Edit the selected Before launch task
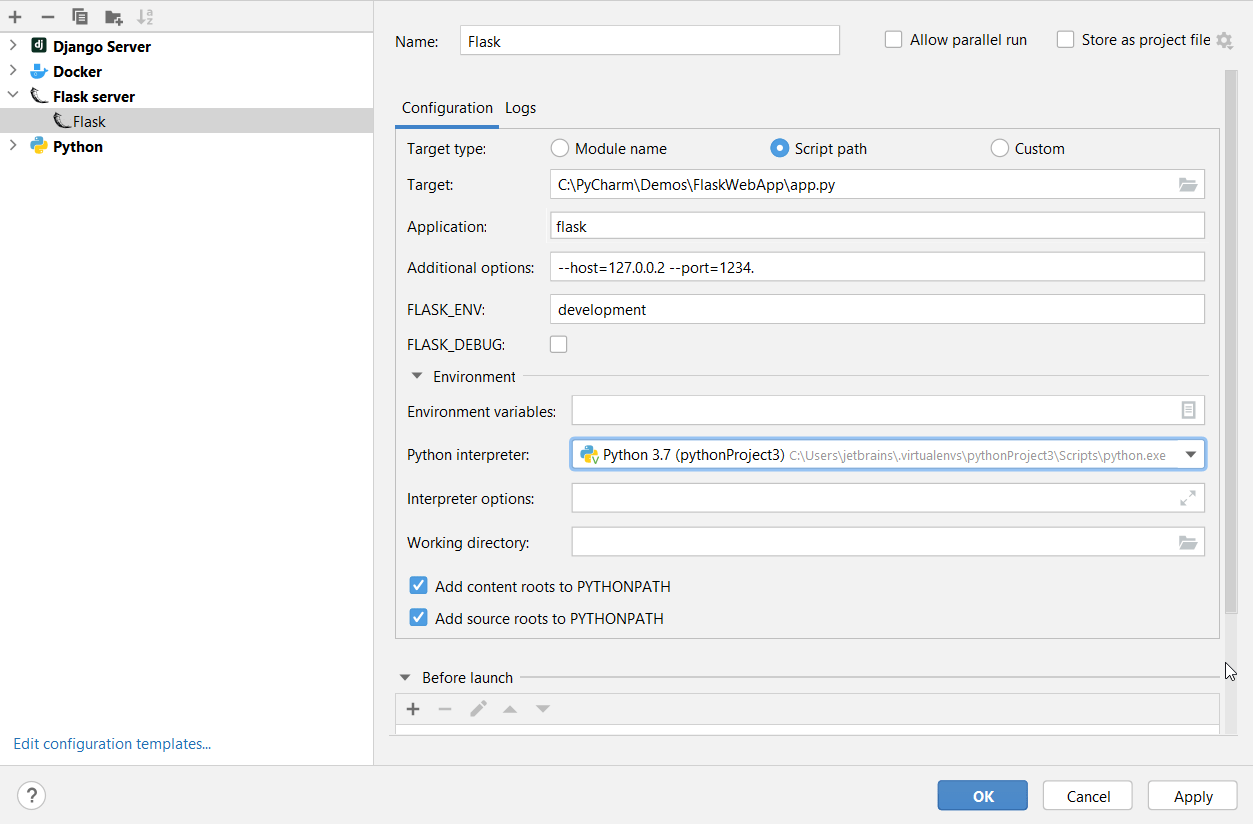Screen dimensions: 1253x824 coord(478,708)
